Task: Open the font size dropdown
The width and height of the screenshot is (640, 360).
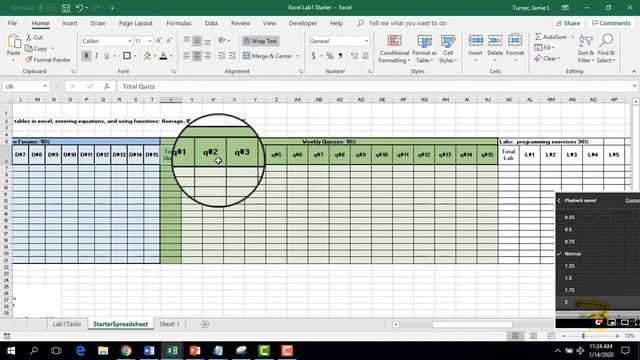Action: (x=150, y=41)
